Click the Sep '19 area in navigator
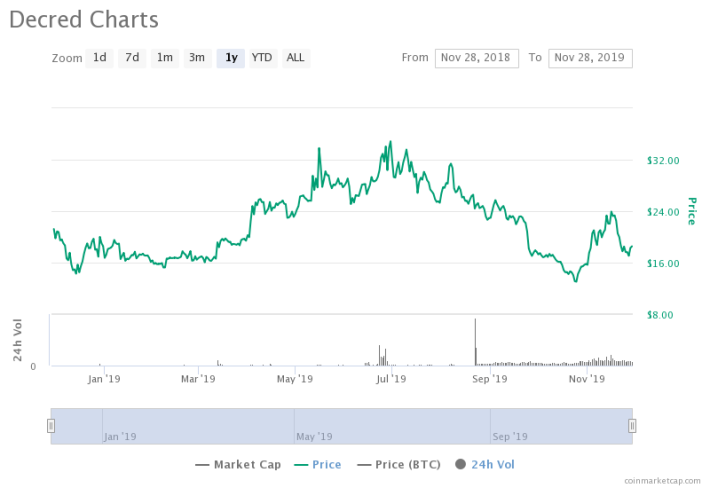 (510, 436)
